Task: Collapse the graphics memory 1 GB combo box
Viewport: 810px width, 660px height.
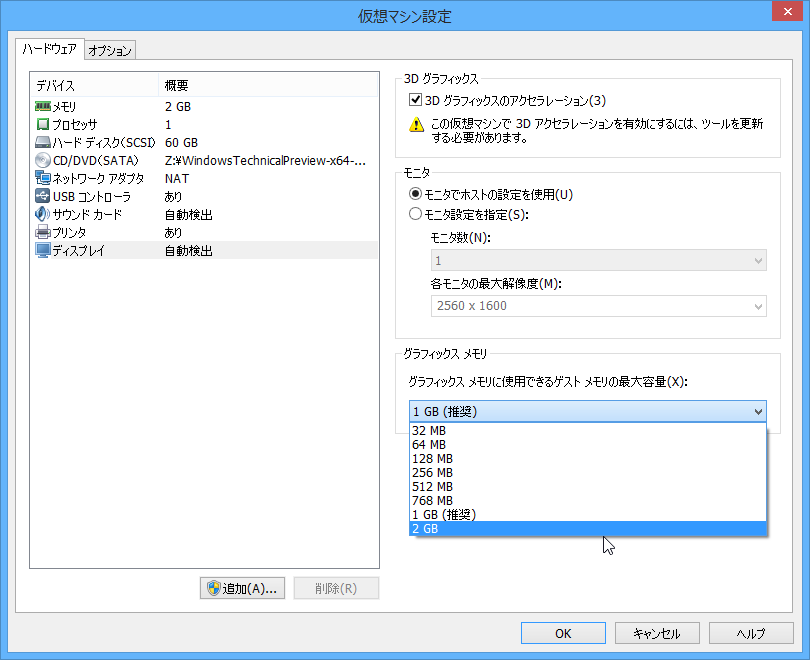Action: 587,412
